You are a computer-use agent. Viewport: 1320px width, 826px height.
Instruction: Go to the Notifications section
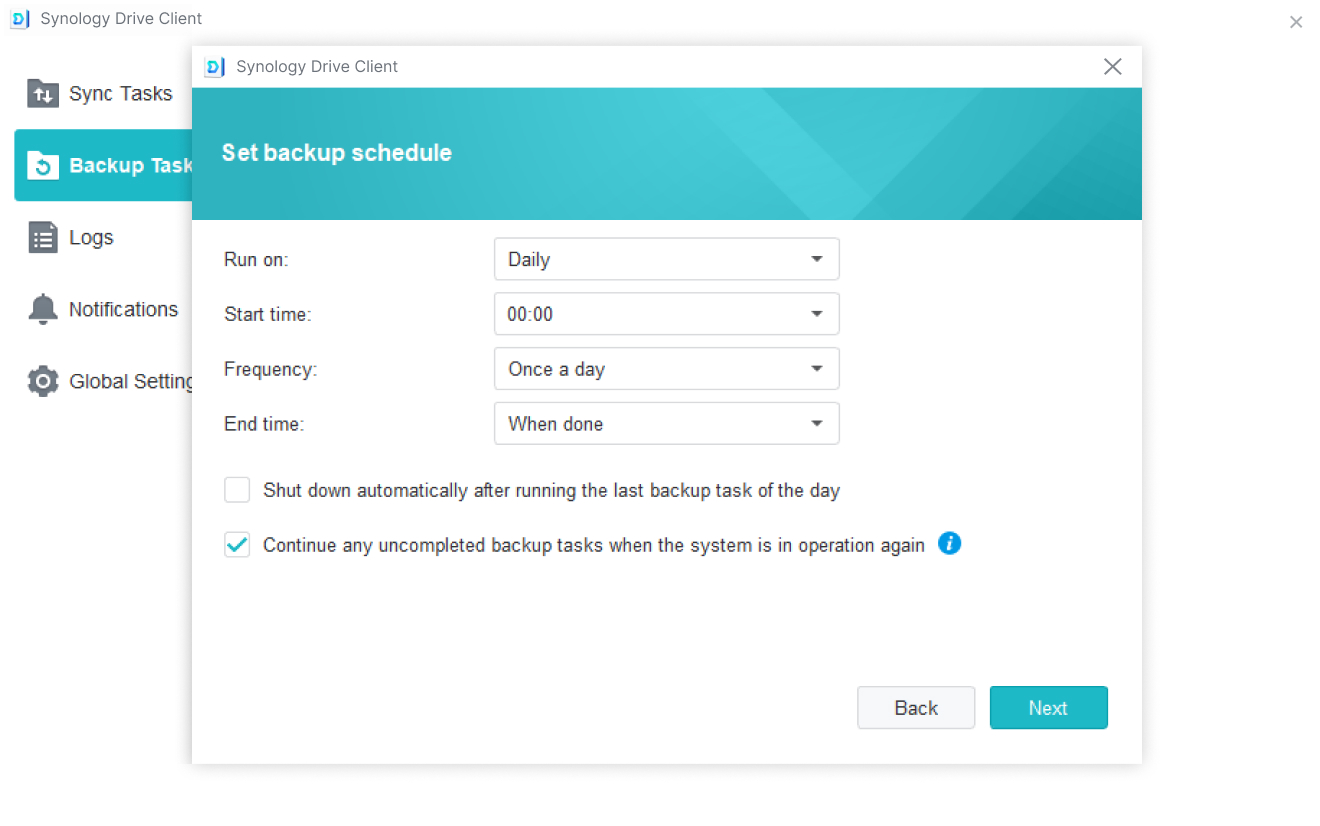coord(123,310)
